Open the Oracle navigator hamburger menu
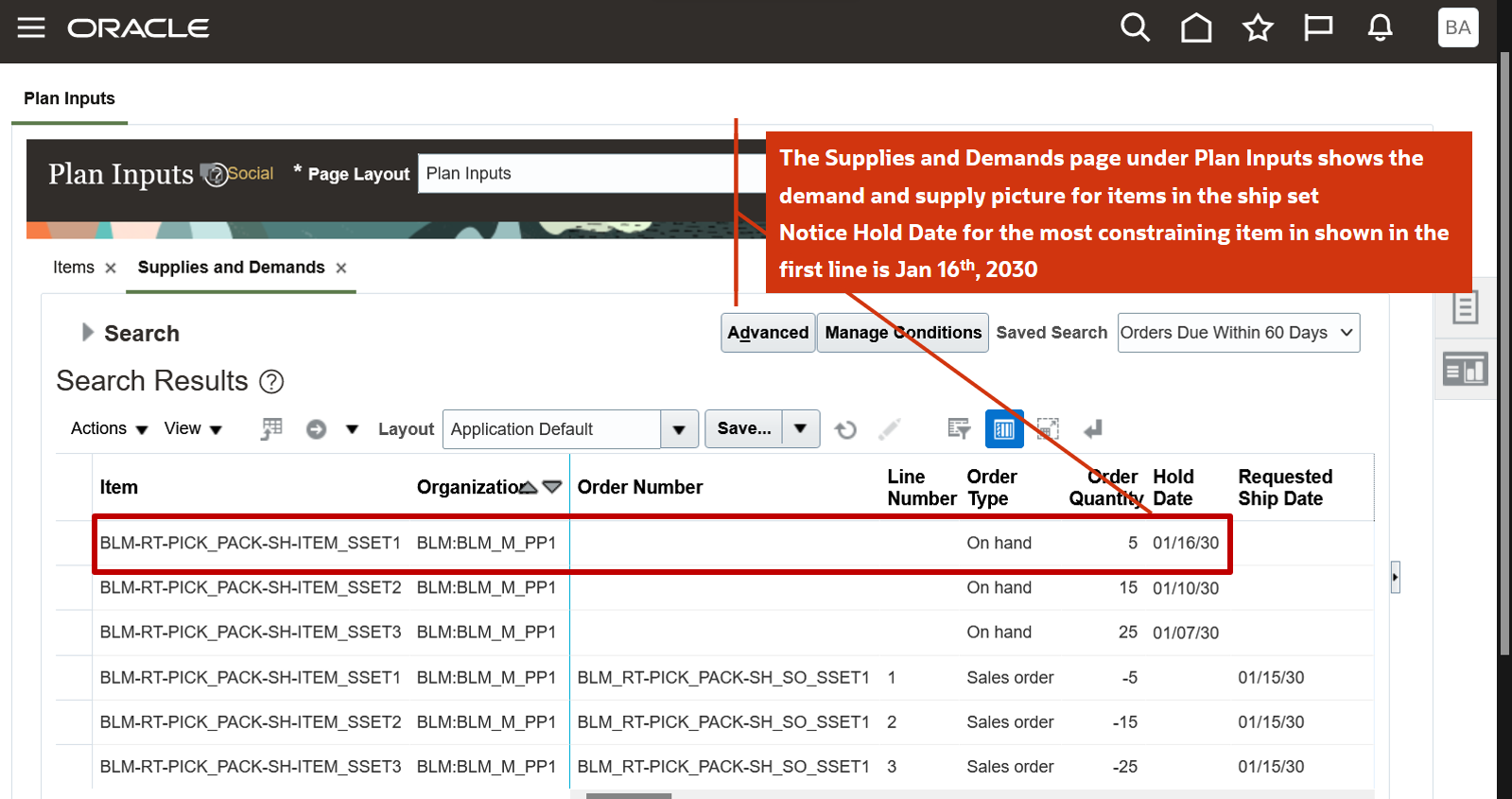The image size is (1512, 799). 31,27
